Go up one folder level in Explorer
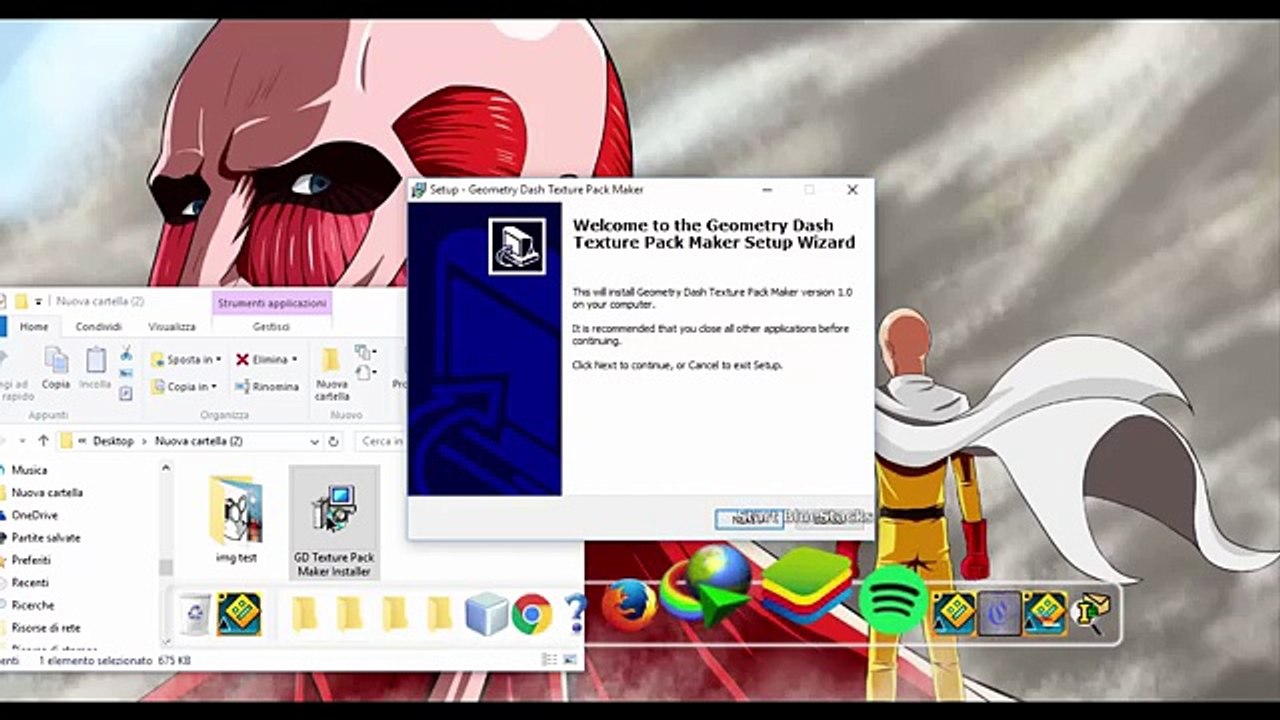The image size is (1280, 720). pyautogui.click(x=43, y=441)
